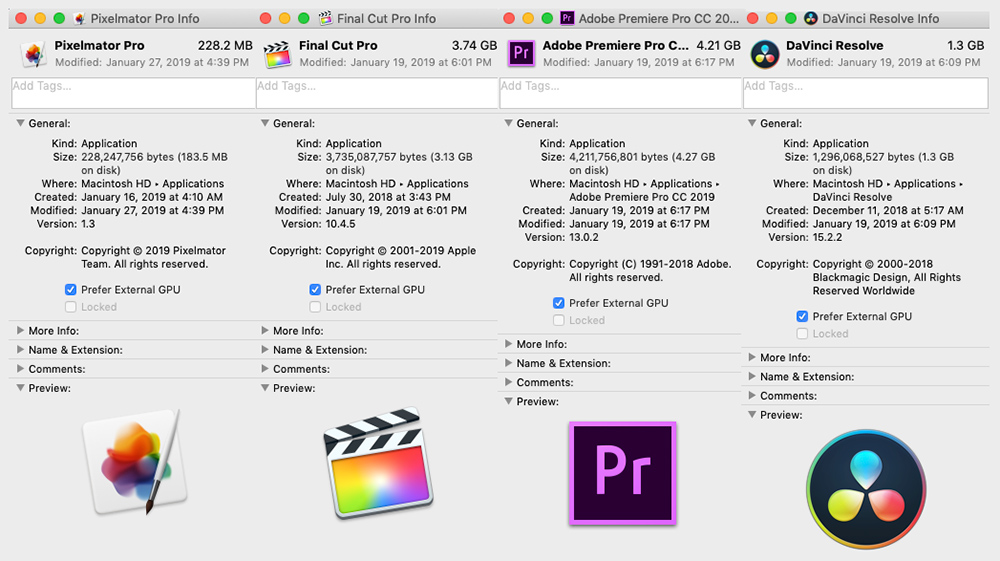Viewport: 1000px width, 561px height.
Task: Click the large DaVinci Resolve preview image
Action: (x=866, y=489)
